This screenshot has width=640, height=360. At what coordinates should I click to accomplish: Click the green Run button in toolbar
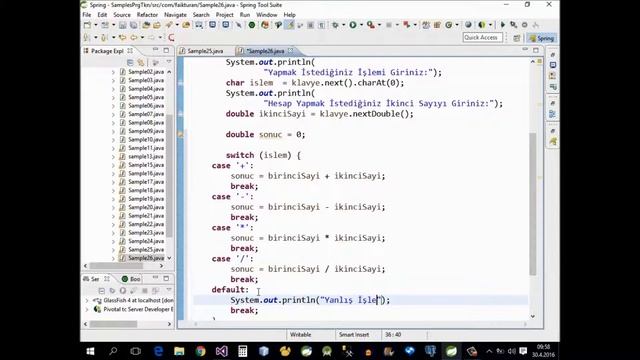coord(353,25)
